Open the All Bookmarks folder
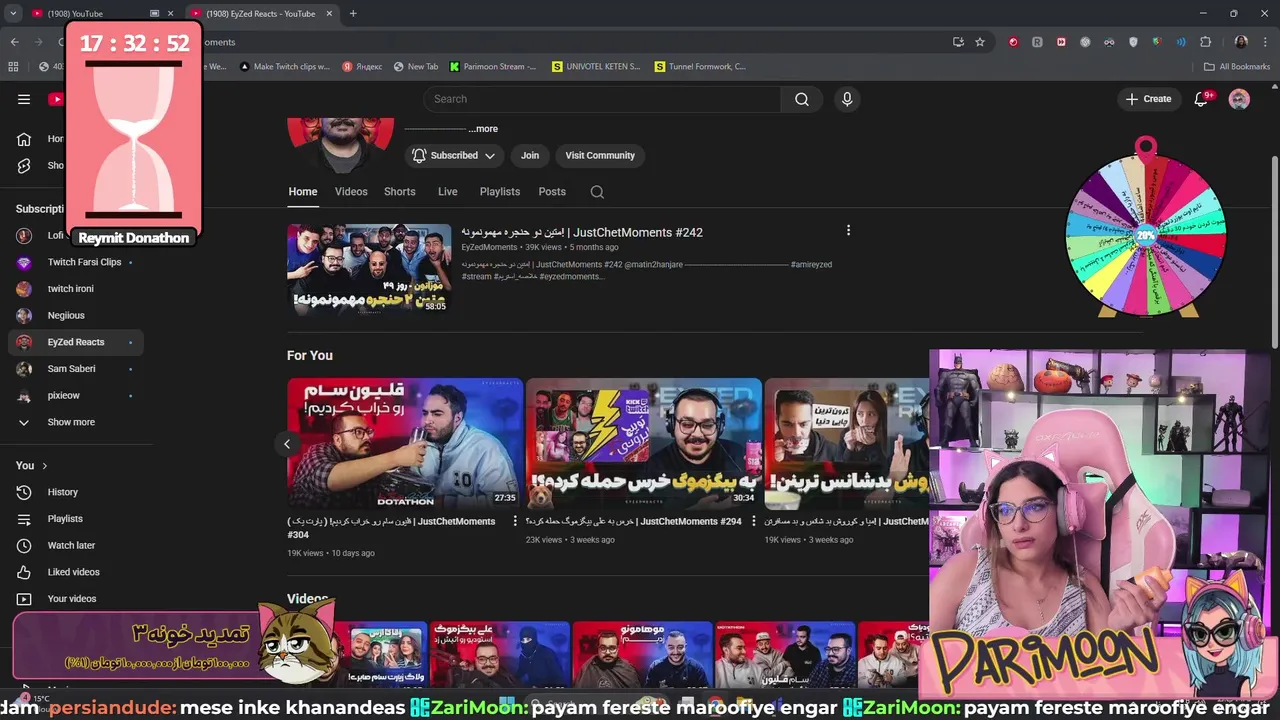 tap(1236, 67)
